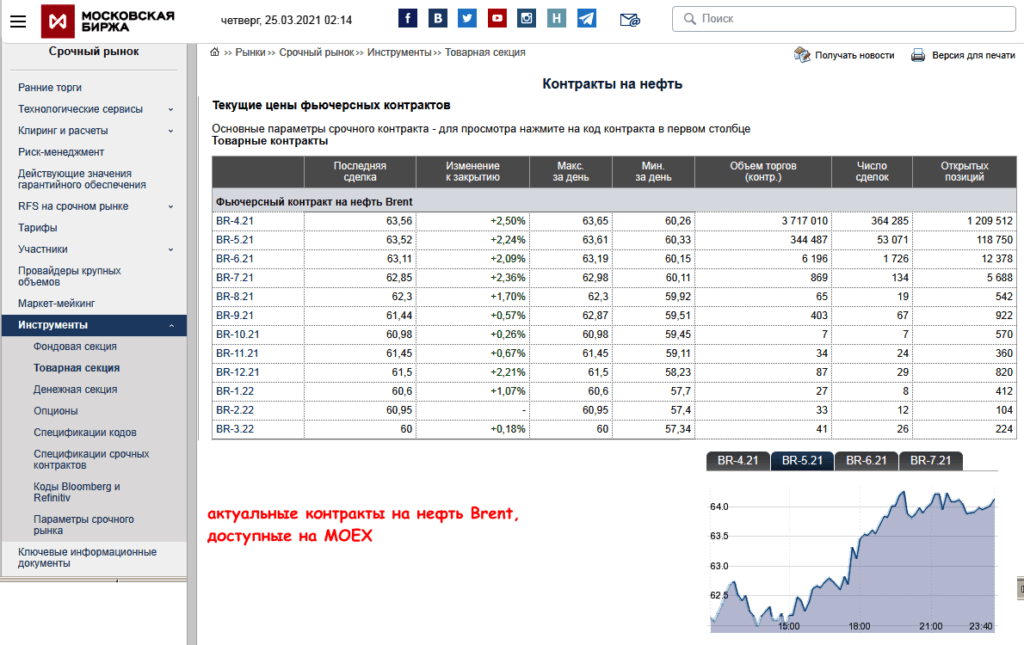This screenshot has width=1024, height=645.
Task: Open the MOEX Facebook page icon
Action: point(406,16)
